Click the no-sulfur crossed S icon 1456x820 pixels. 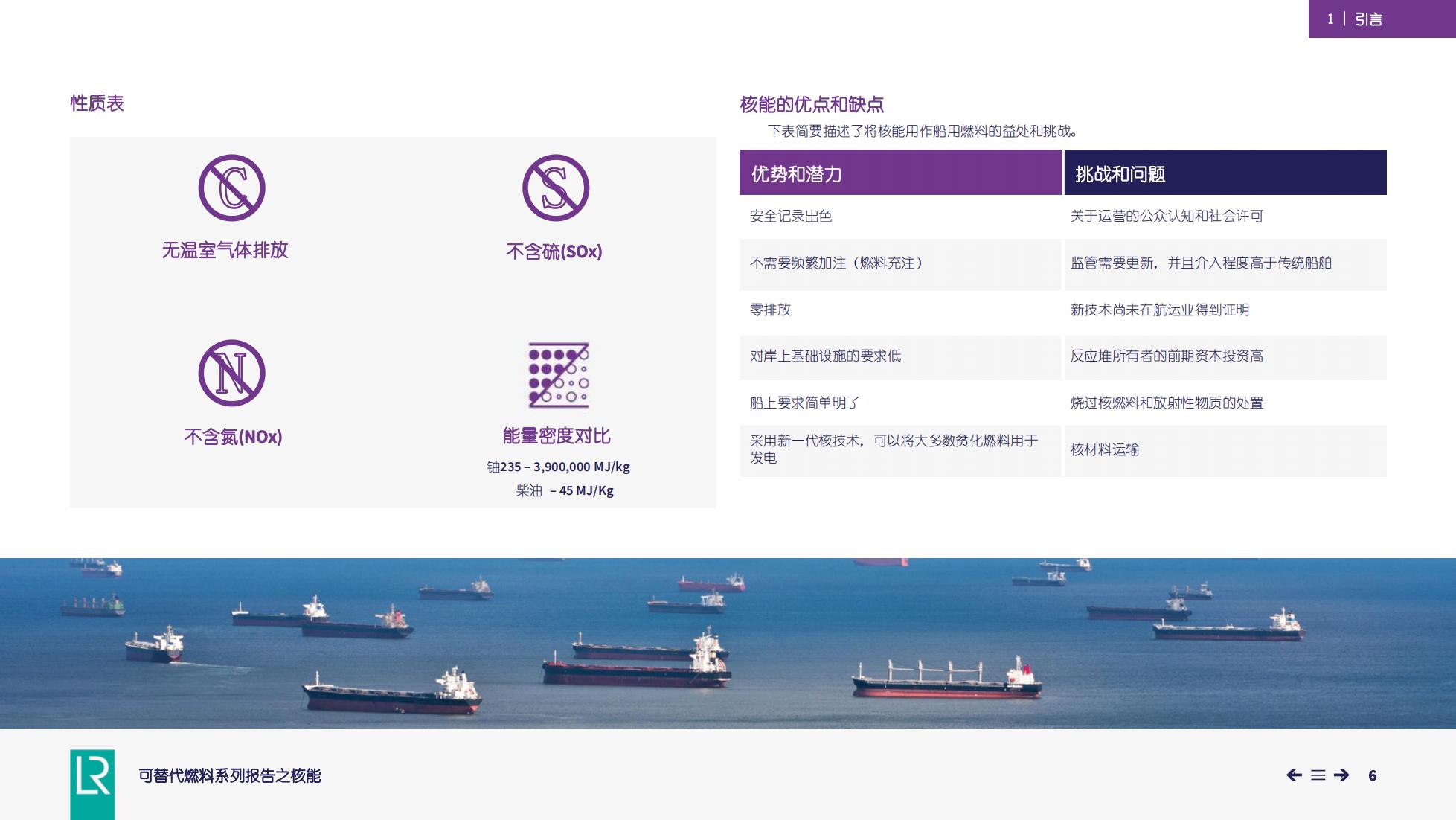pyautogui.click(x=555, y=188)
